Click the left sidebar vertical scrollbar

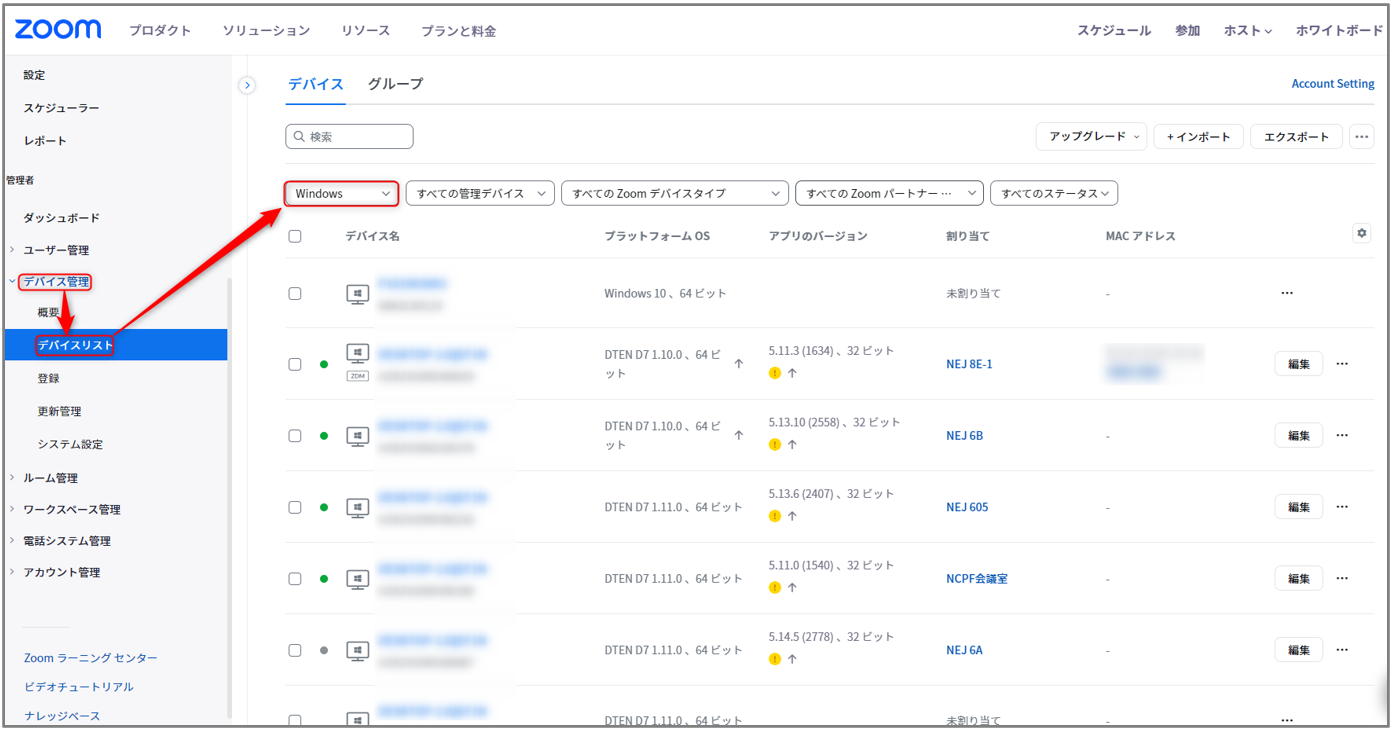(x=229, y=498)
